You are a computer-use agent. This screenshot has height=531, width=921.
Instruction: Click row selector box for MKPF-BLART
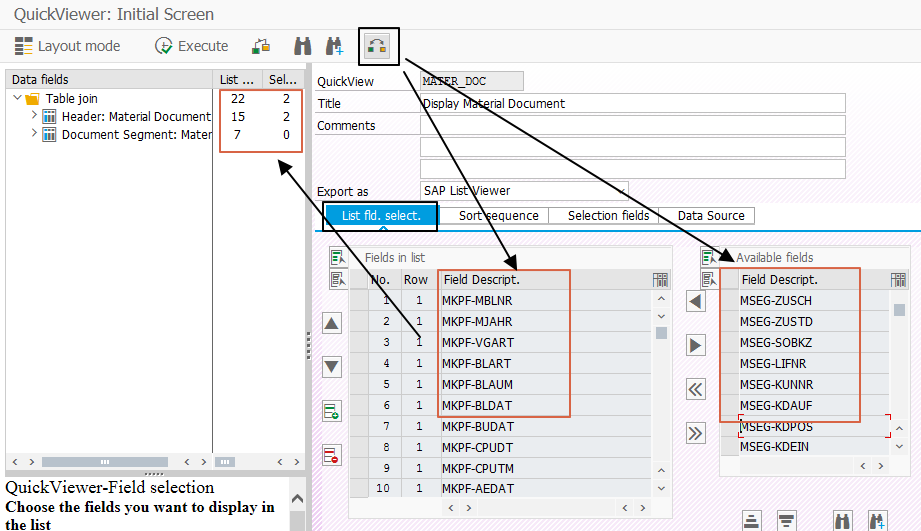[x=359, y=364]
